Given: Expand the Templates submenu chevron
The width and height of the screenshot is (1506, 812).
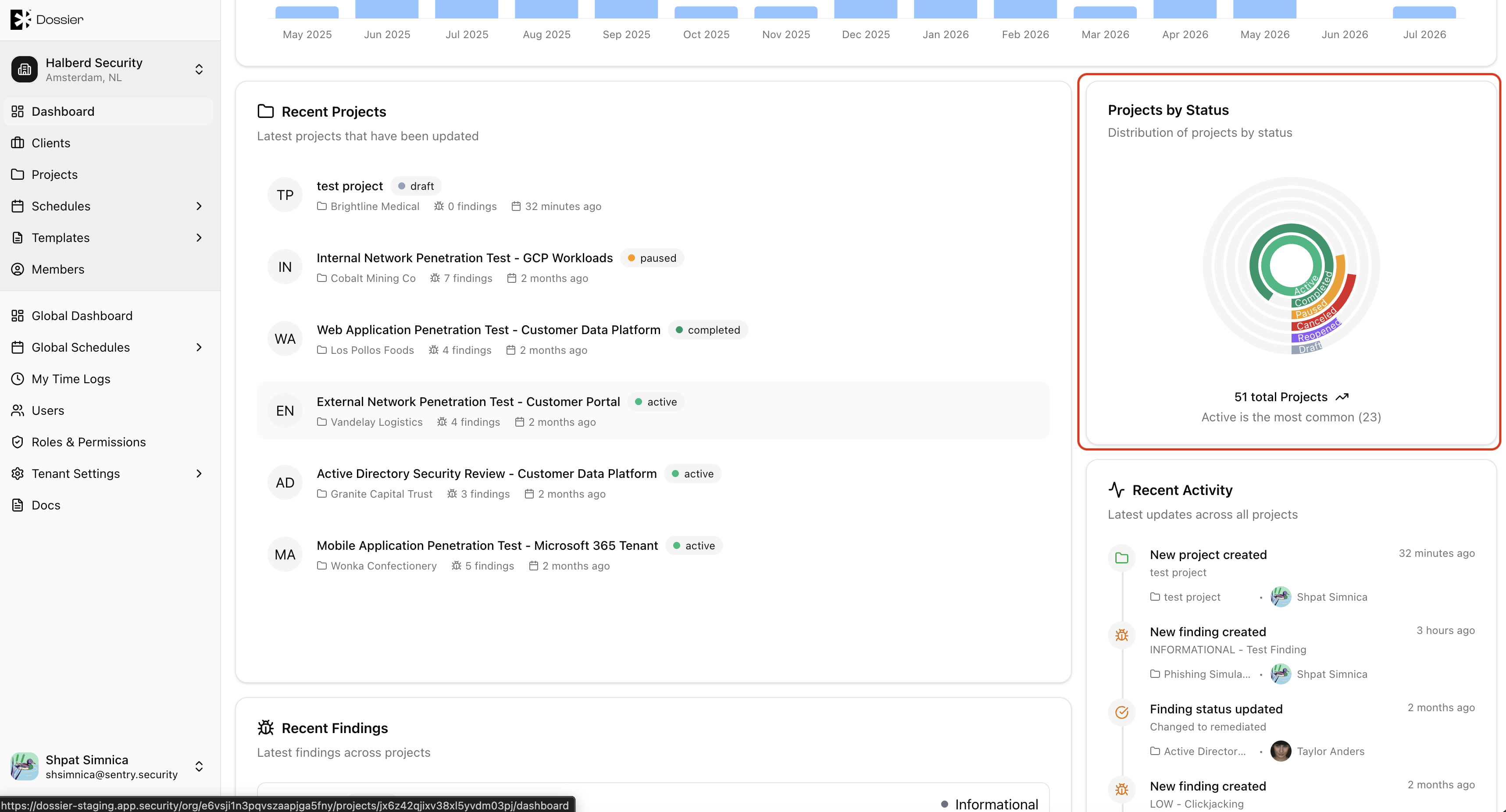Looking at the screenshot, I should pyautogui.click(x=199, y=237).
